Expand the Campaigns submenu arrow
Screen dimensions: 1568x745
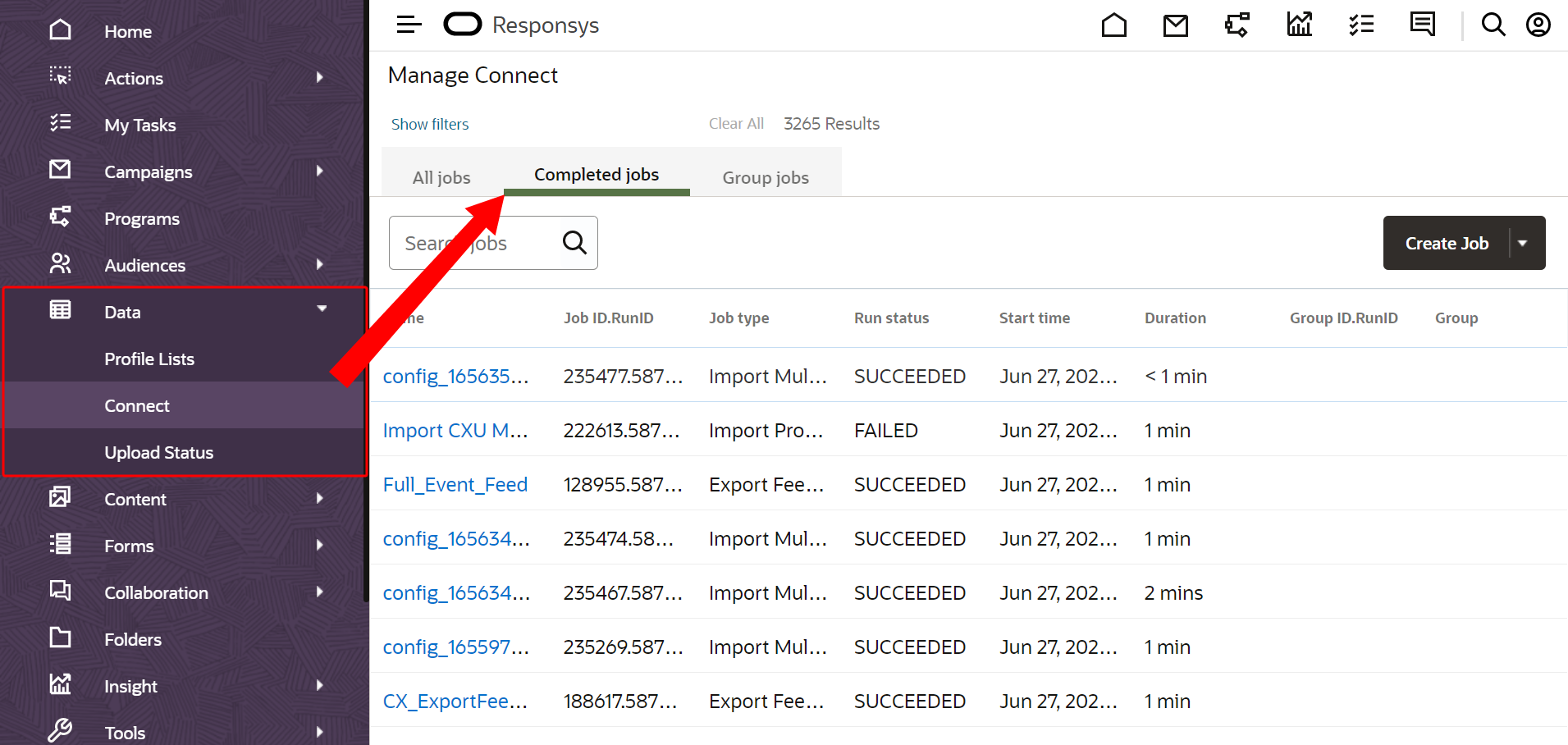320,171
